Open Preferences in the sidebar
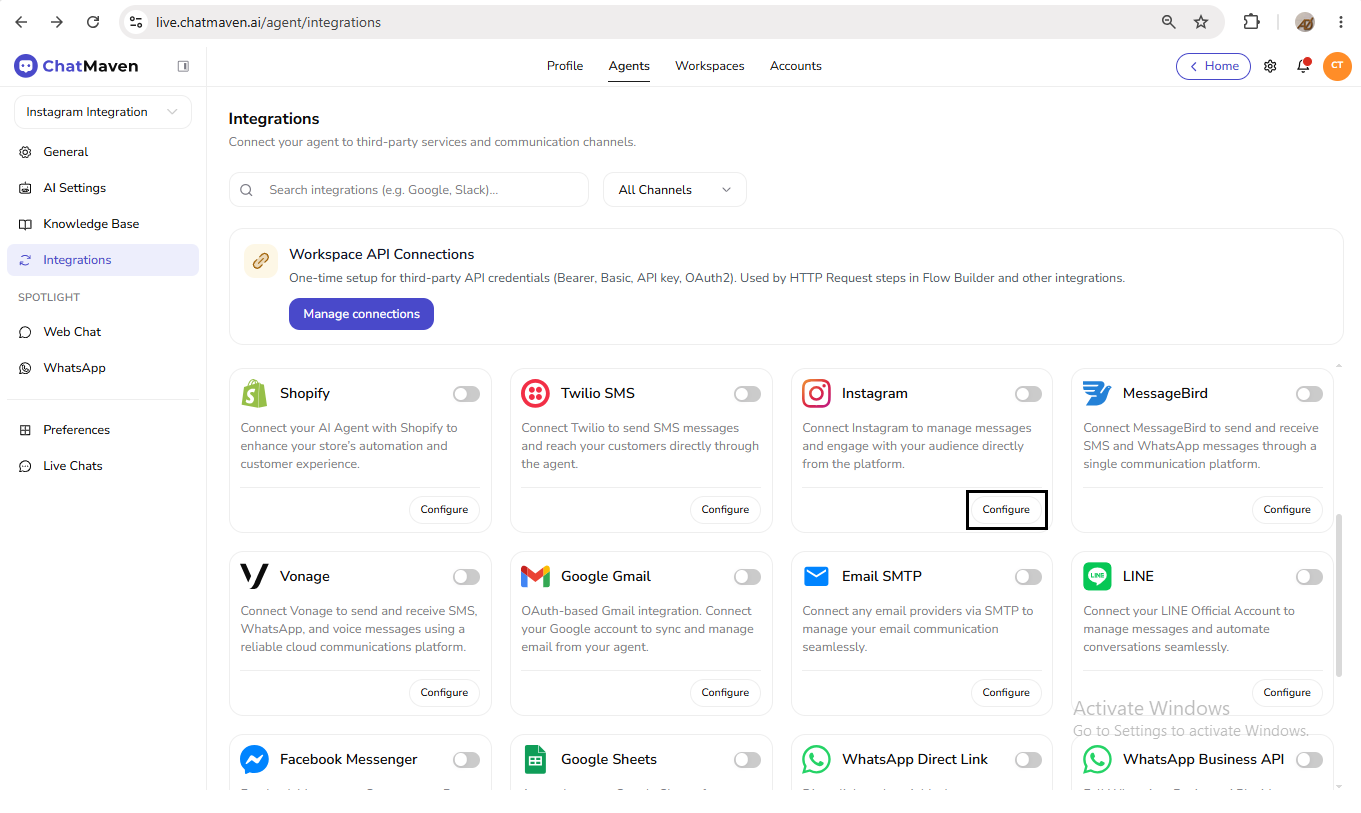Image resolution: width=1361 pixels, height=813 pixels. pyautogui.click(x=103, y=430)
